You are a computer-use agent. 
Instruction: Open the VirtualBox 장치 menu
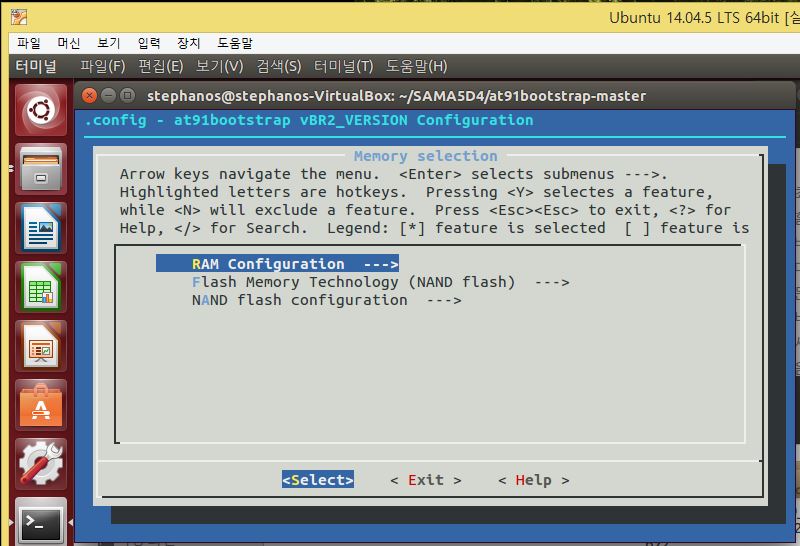click(189, 43)
